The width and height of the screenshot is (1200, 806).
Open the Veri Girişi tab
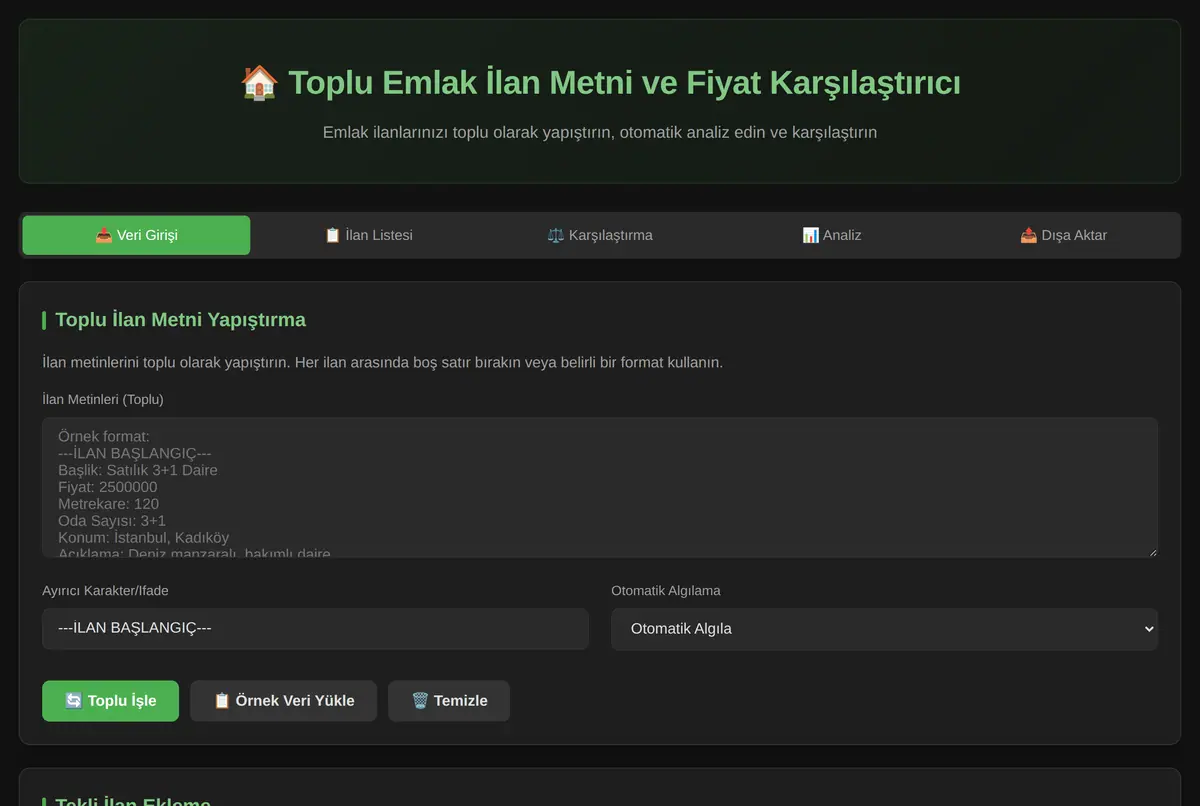pos(136,235)
